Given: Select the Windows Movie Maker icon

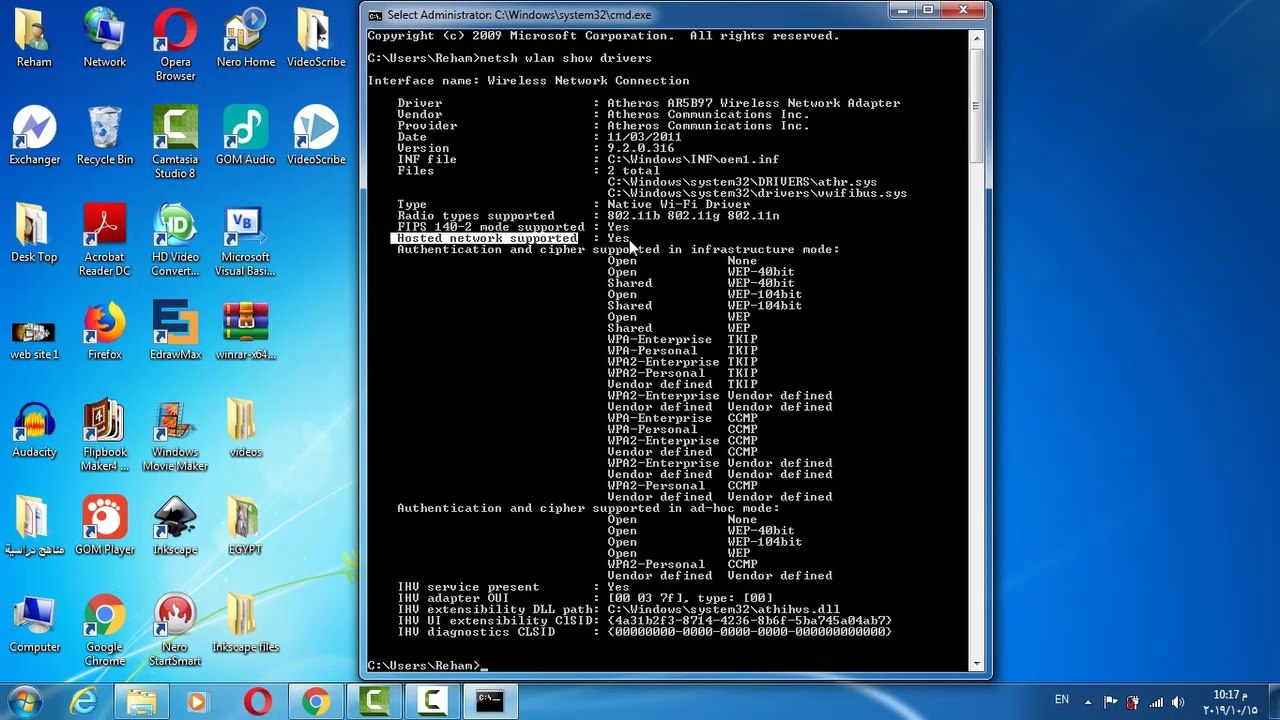Looking at the screenshot, I should click(x=175, y=435).
